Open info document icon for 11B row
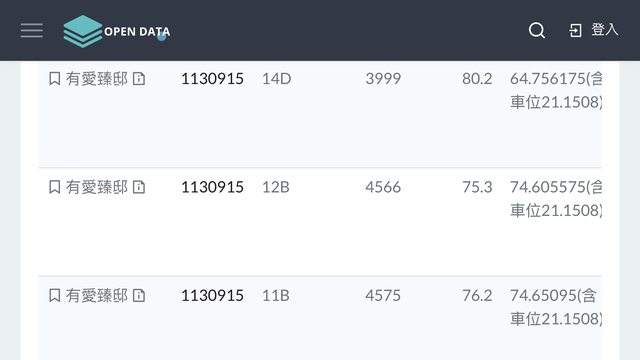The width and height of the screenshot is (640, 360). [139, 295]
